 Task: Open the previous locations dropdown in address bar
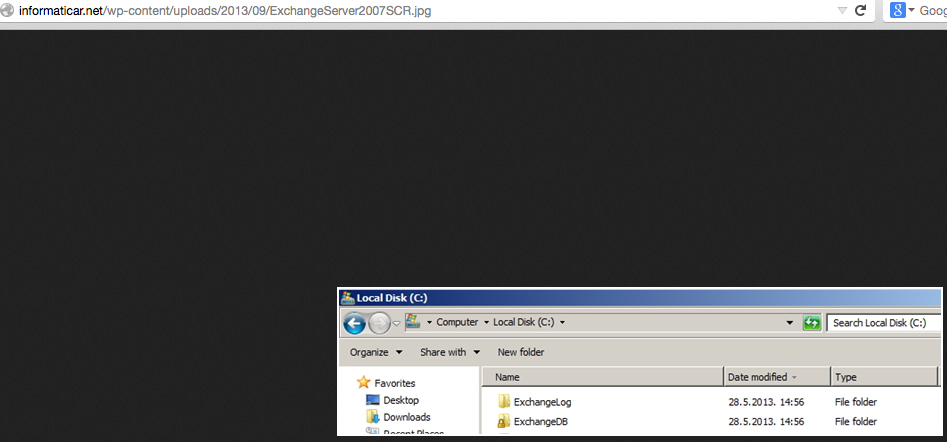[x=789, y=323]
